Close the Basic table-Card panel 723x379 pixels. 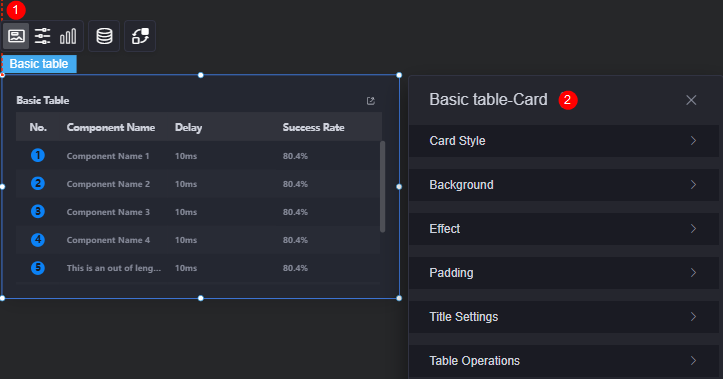tap(691, 100)
